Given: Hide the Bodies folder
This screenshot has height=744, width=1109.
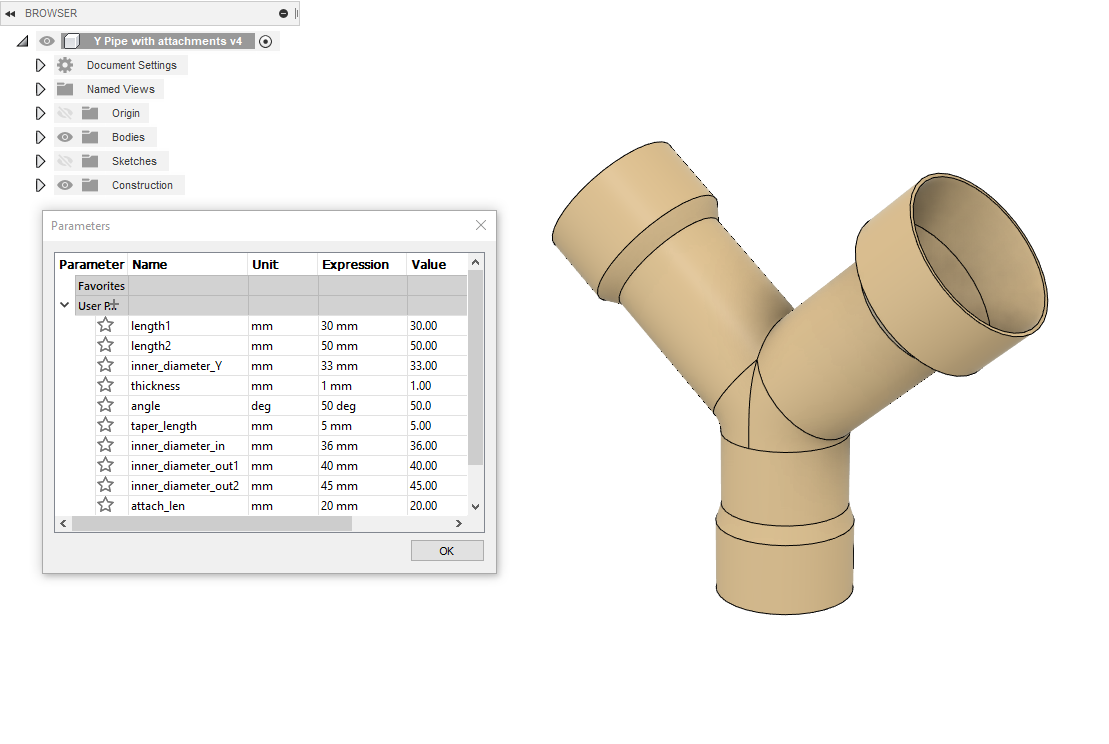Looking at the screenshot, I should (65, 137).
